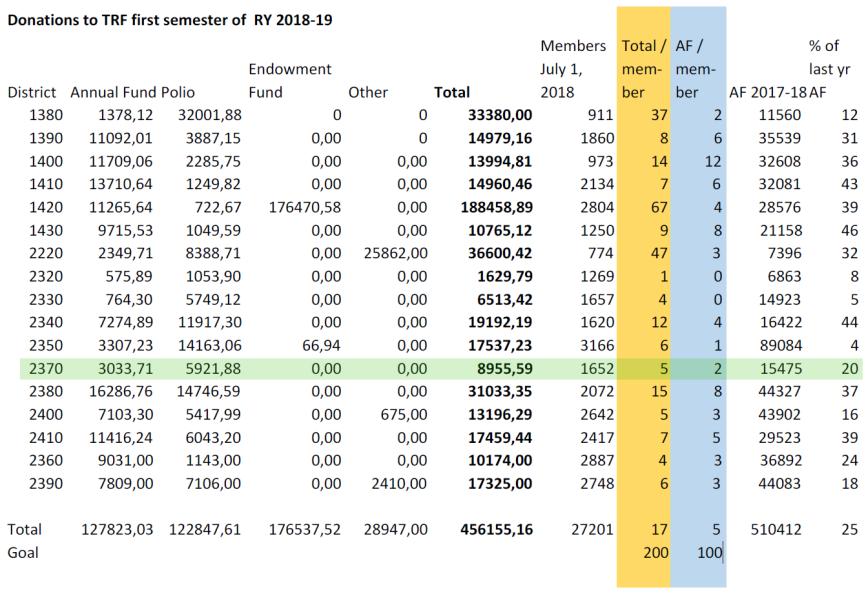Click goal value '100'
This screenshot has height=594, width=866.
(710, 552)
